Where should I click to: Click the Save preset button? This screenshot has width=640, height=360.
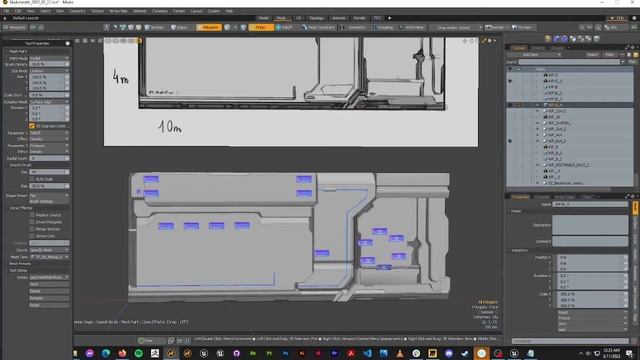tap(49, 284)
